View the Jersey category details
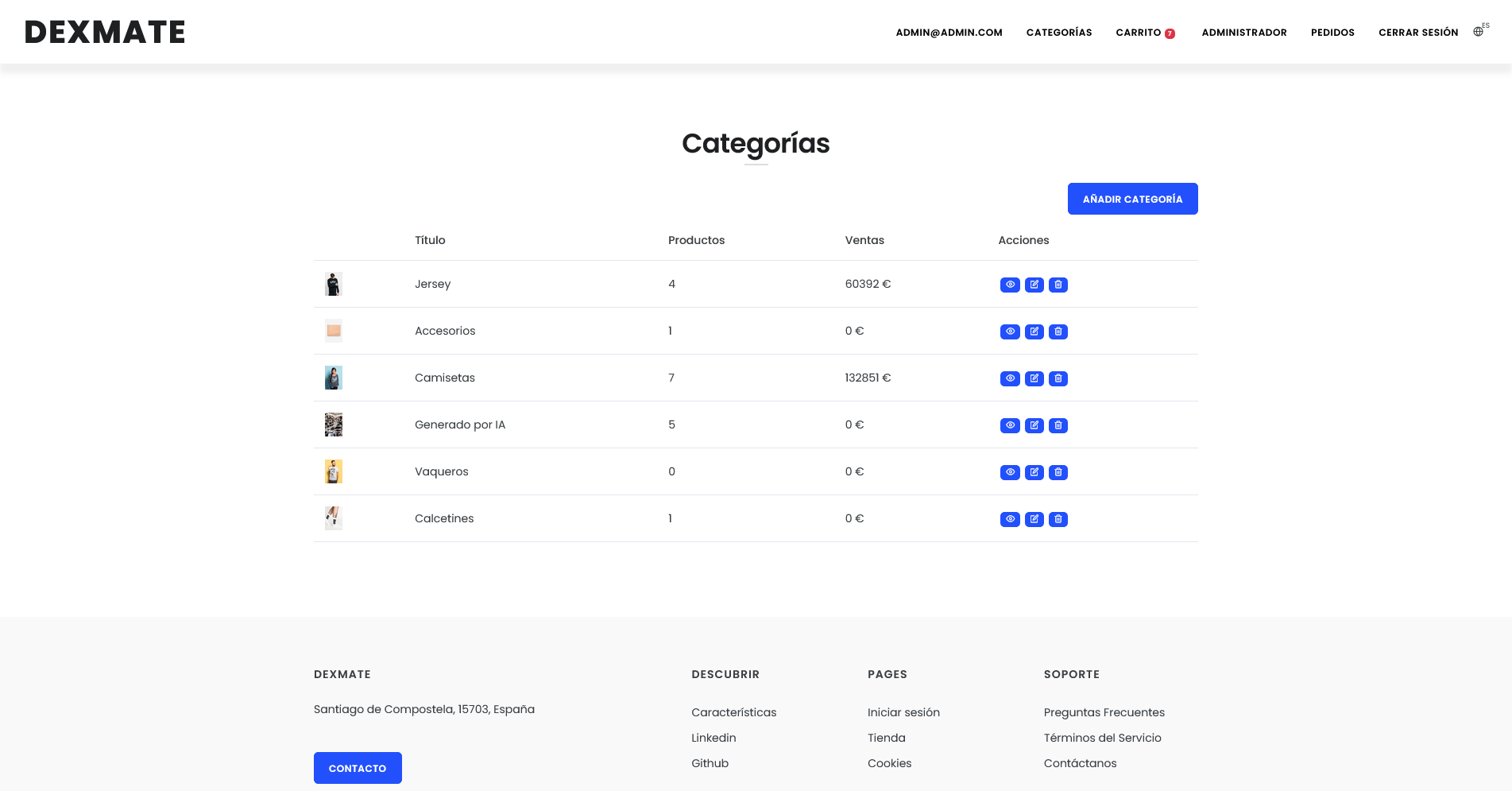Screen dimensions: 1512x791 pyautogui.click(x=1010, y=285)
